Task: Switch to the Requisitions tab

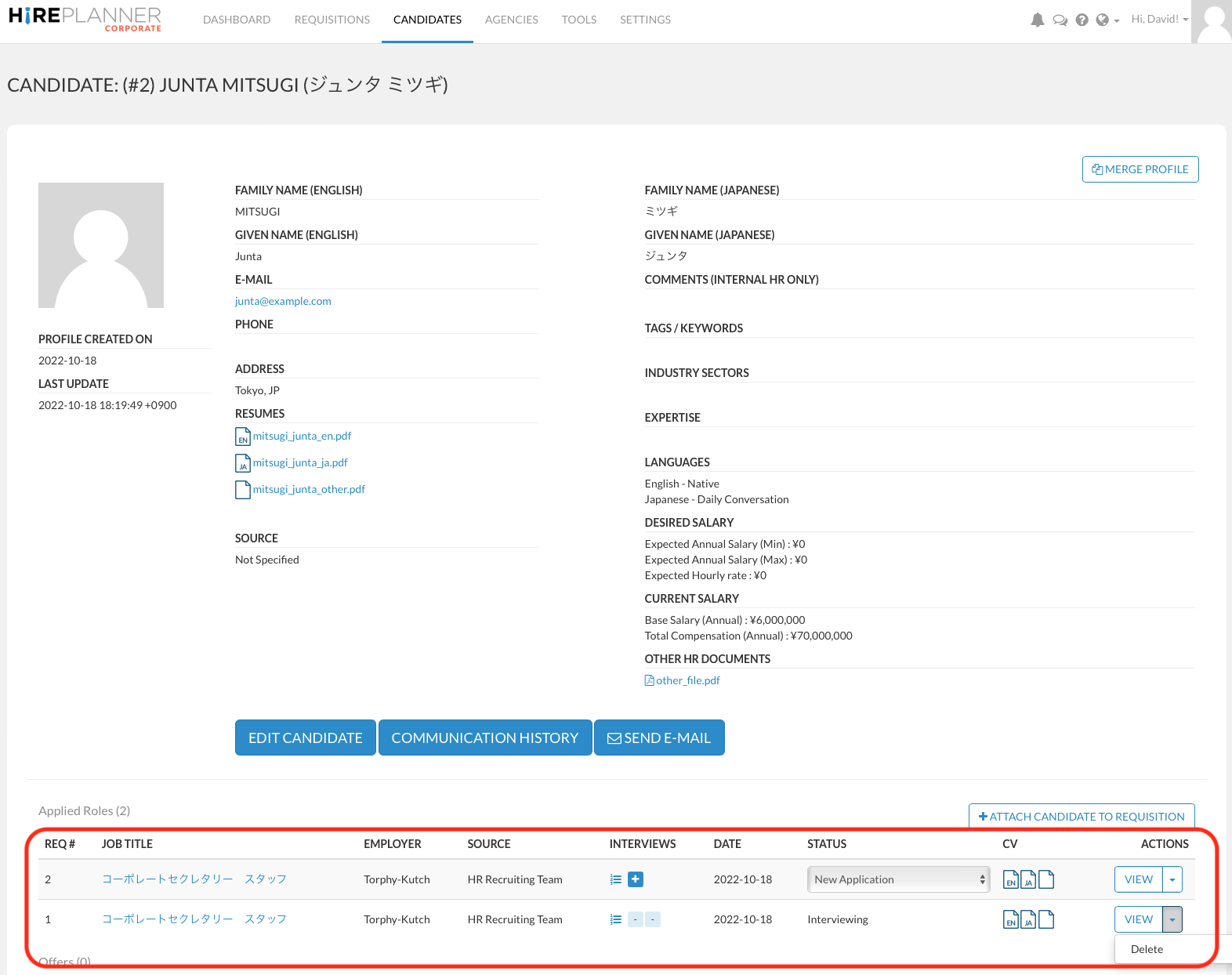Action: (x=332, y=20)
